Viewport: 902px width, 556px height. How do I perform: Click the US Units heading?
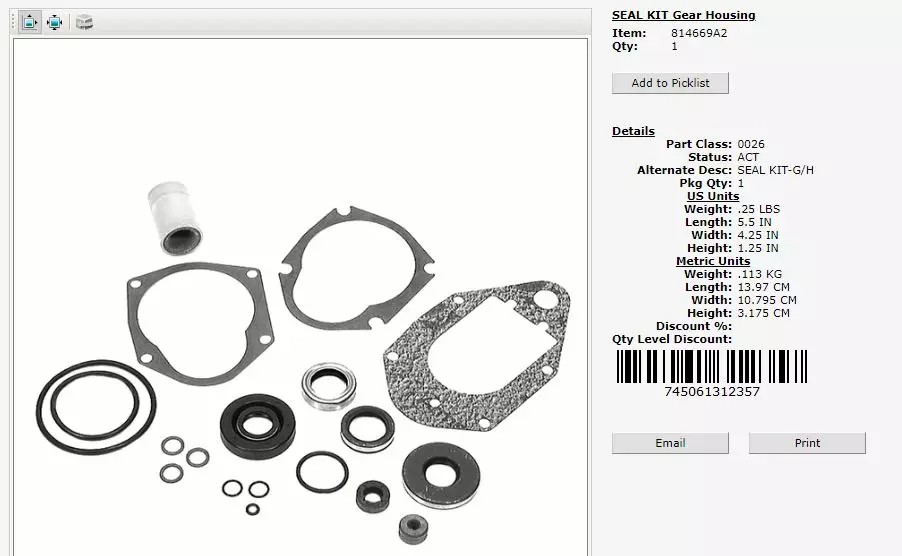coord(712,196)
